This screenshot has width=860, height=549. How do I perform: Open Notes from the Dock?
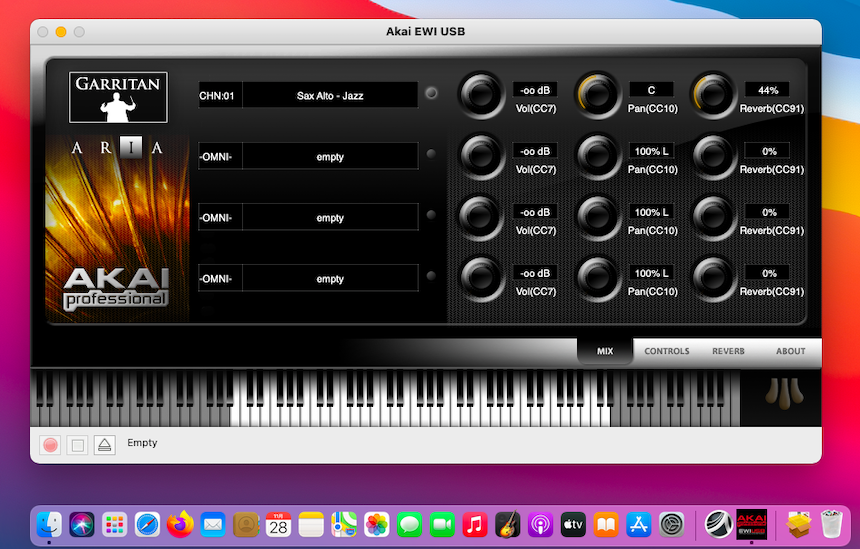311,524
